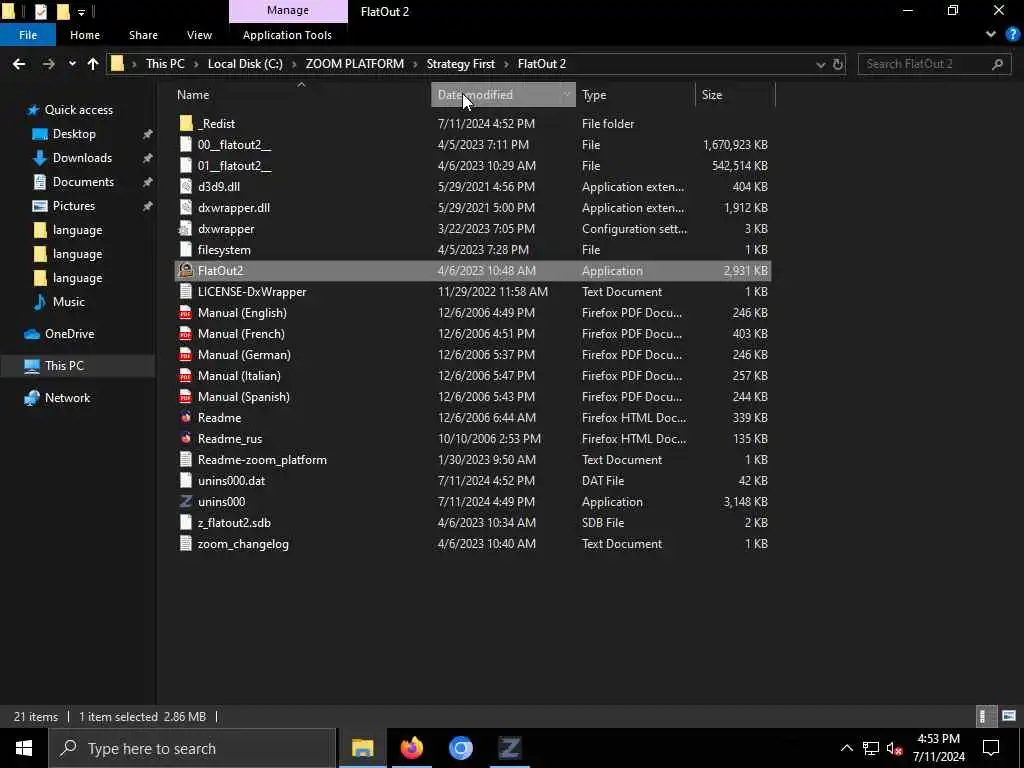Click the Manual (German) PDF icon

coord(186,355)
